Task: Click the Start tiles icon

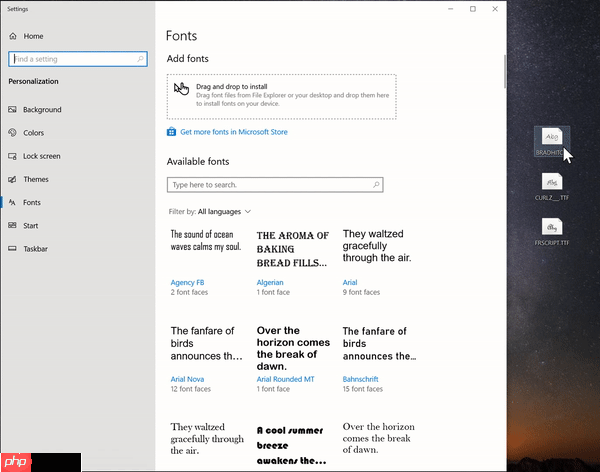Action: click(12, 225)
